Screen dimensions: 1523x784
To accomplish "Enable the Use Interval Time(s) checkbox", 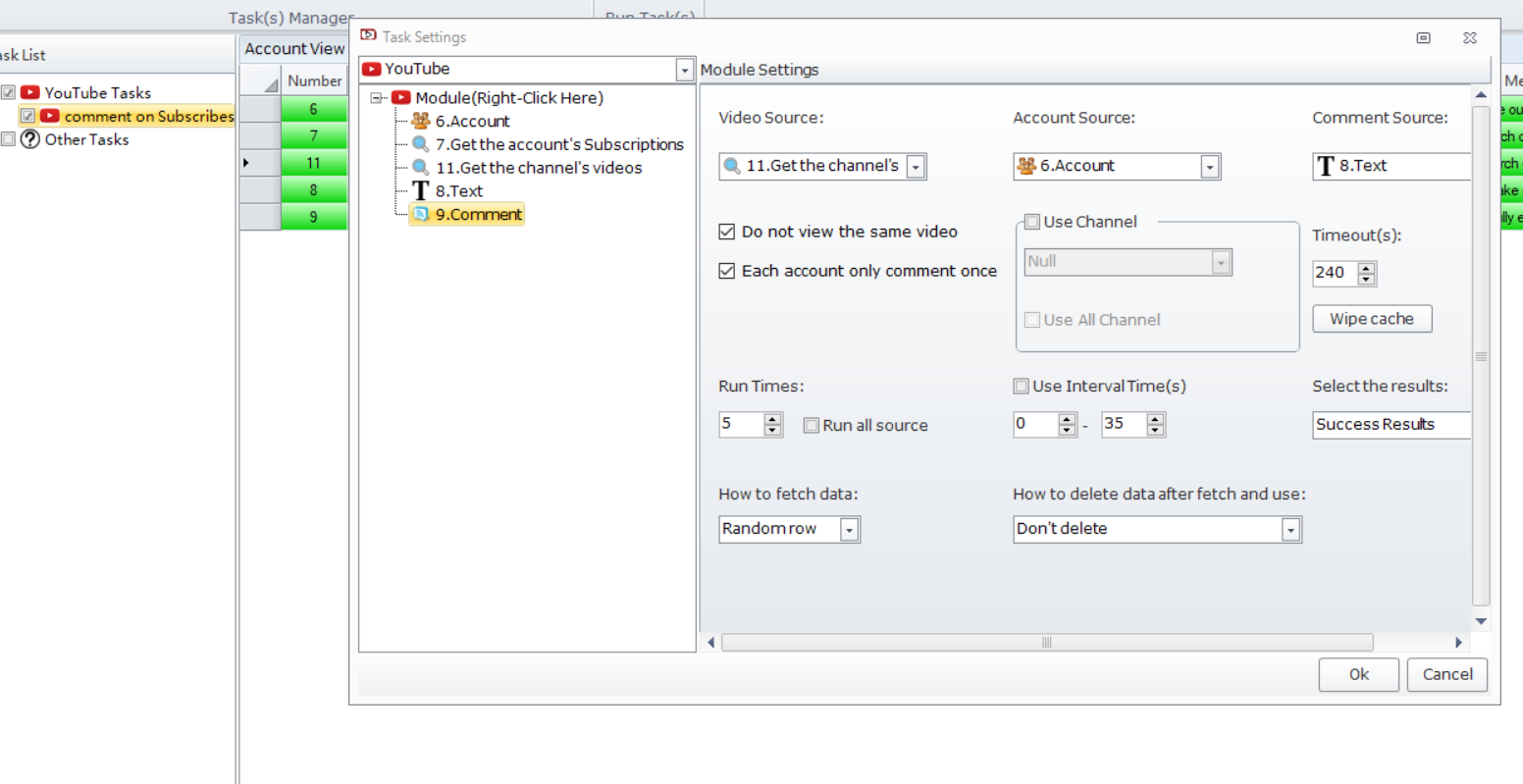I will point(1022,387).
